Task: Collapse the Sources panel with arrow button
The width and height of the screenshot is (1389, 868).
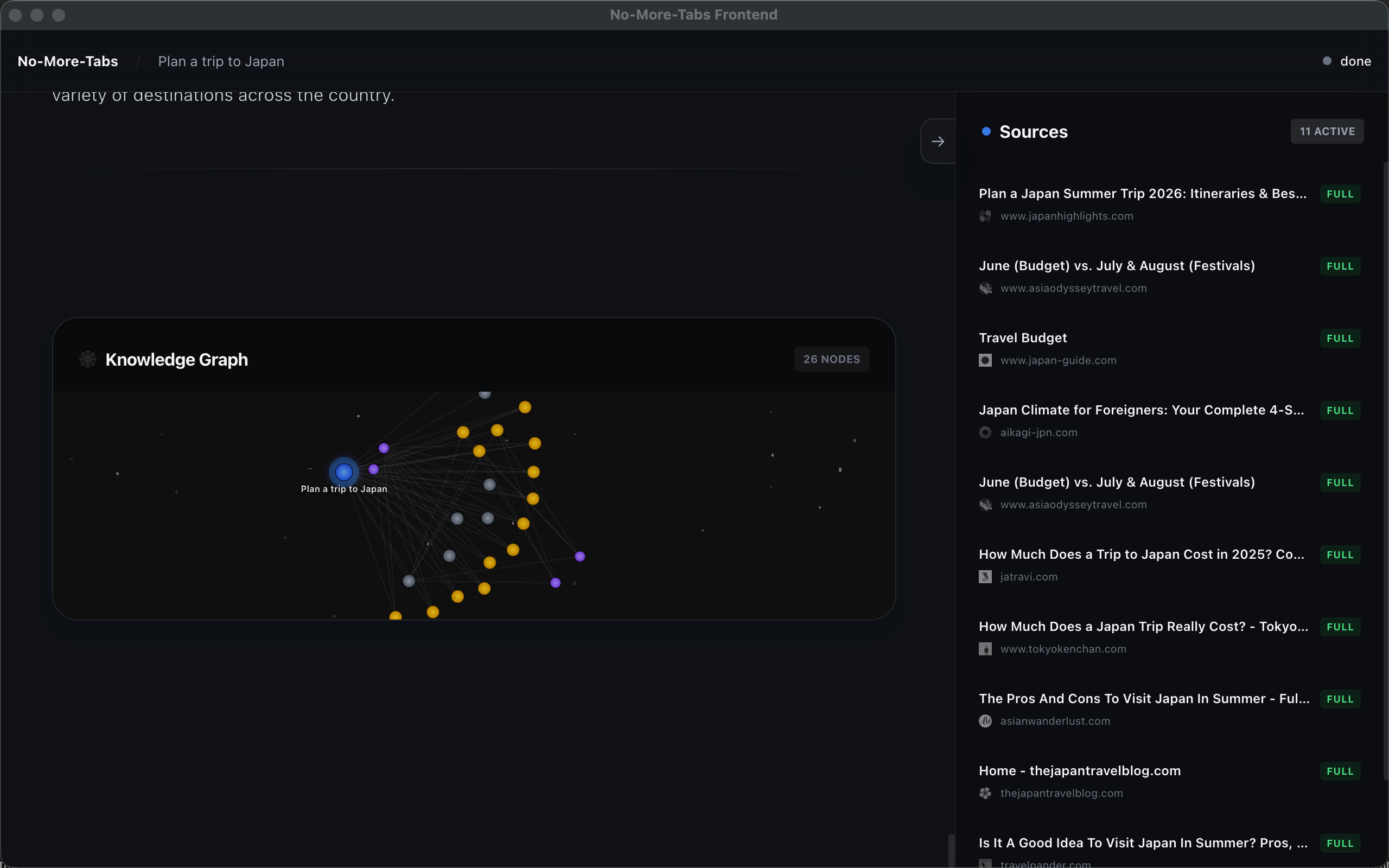Action: tap(938, 141)
